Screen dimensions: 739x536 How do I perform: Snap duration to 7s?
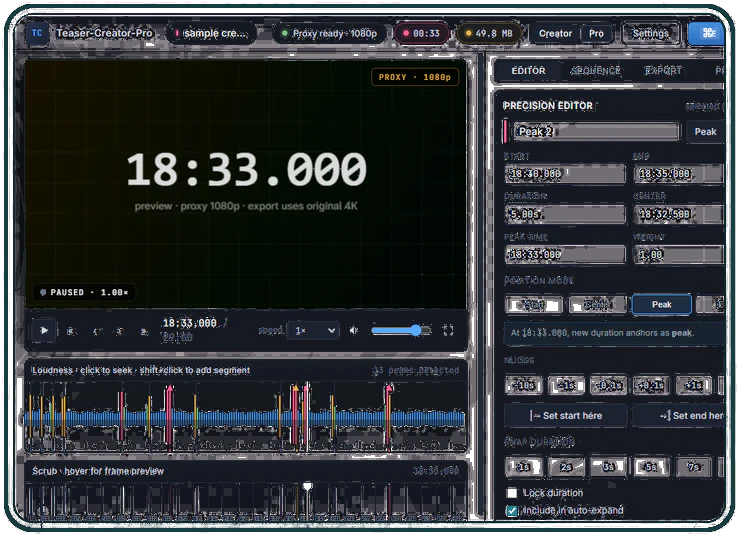[x=693, y=467]
